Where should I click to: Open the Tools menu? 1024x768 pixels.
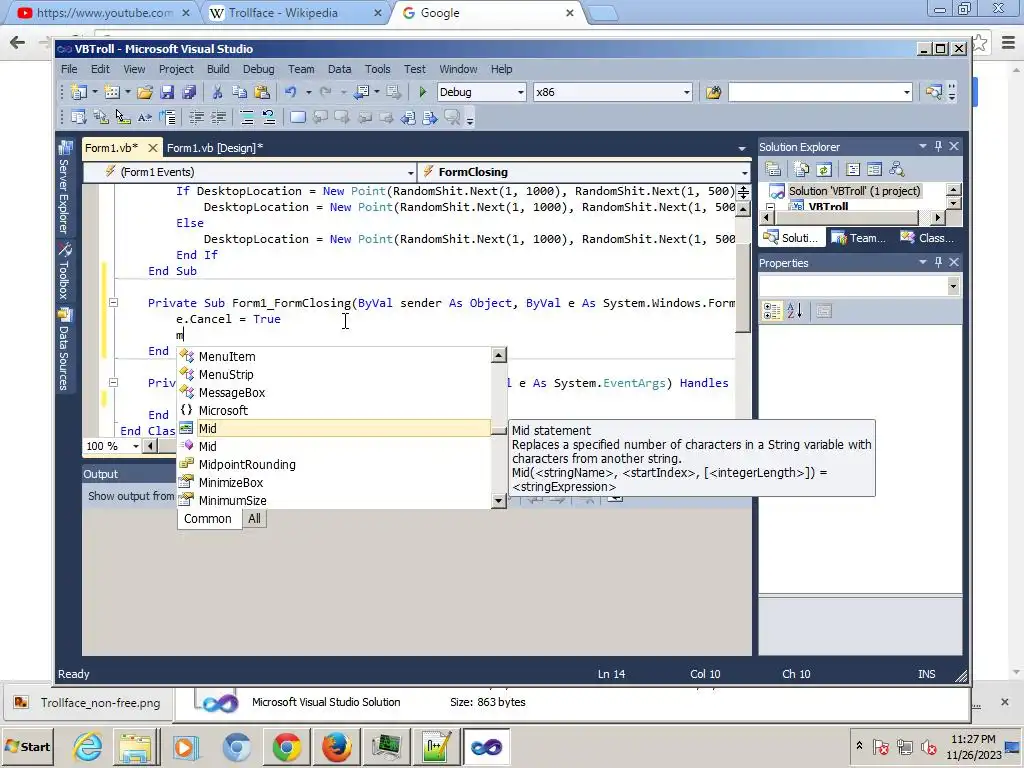click(x=377, y=69)
